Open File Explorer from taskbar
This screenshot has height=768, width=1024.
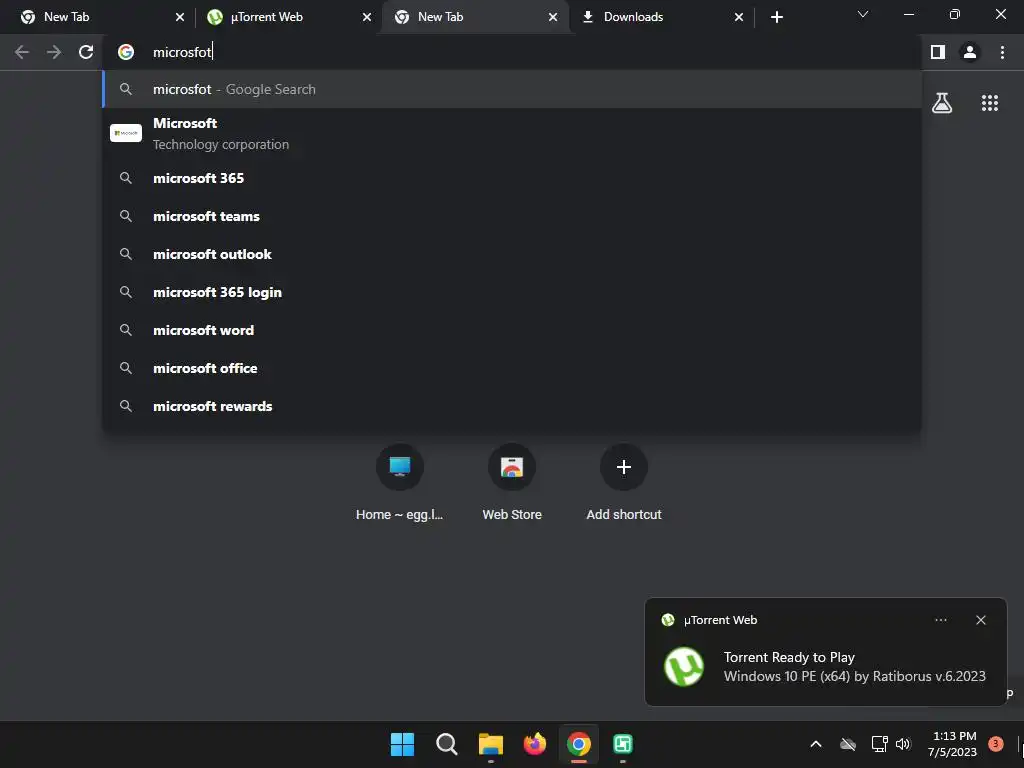tap(490, 744)
